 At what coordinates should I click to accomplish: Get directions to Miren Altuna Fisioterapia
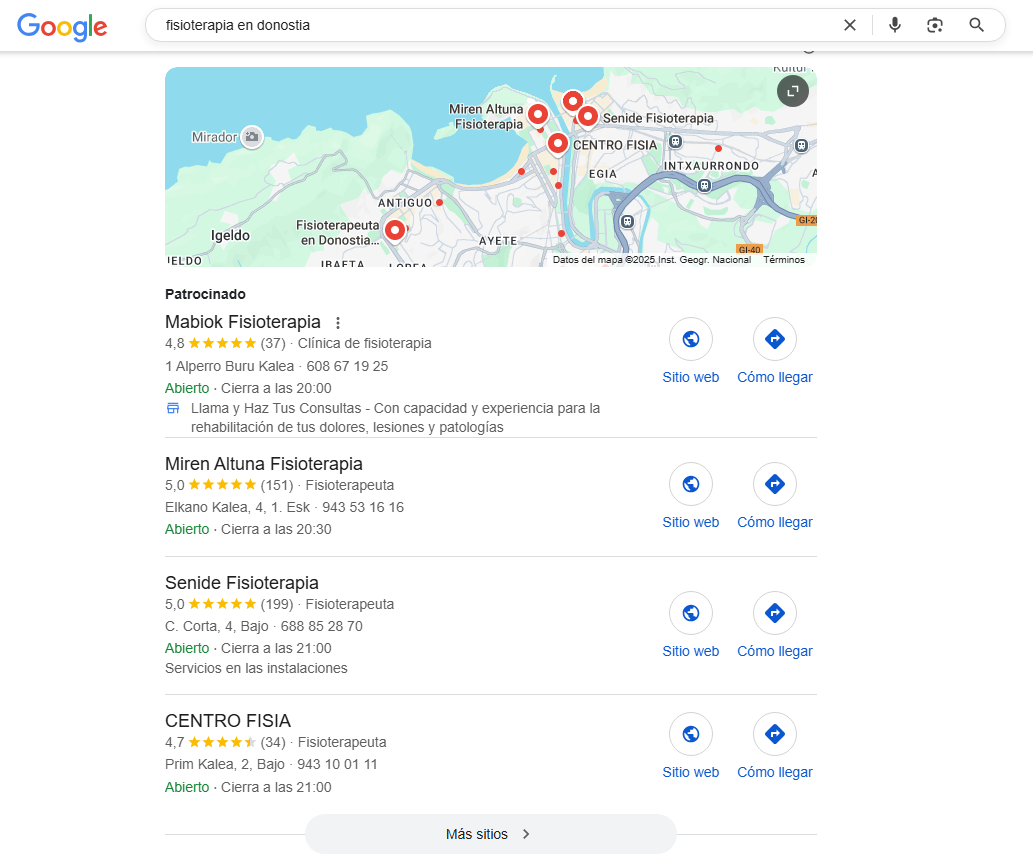(775, 484)
